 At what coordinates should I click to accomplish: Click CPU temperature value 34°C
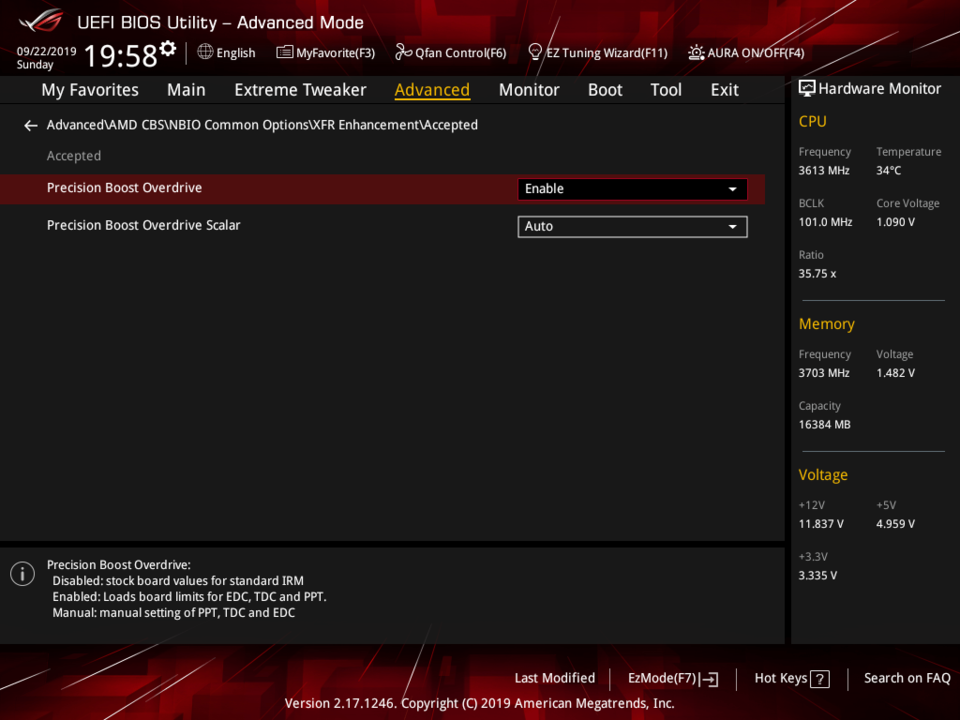point(888,171)
